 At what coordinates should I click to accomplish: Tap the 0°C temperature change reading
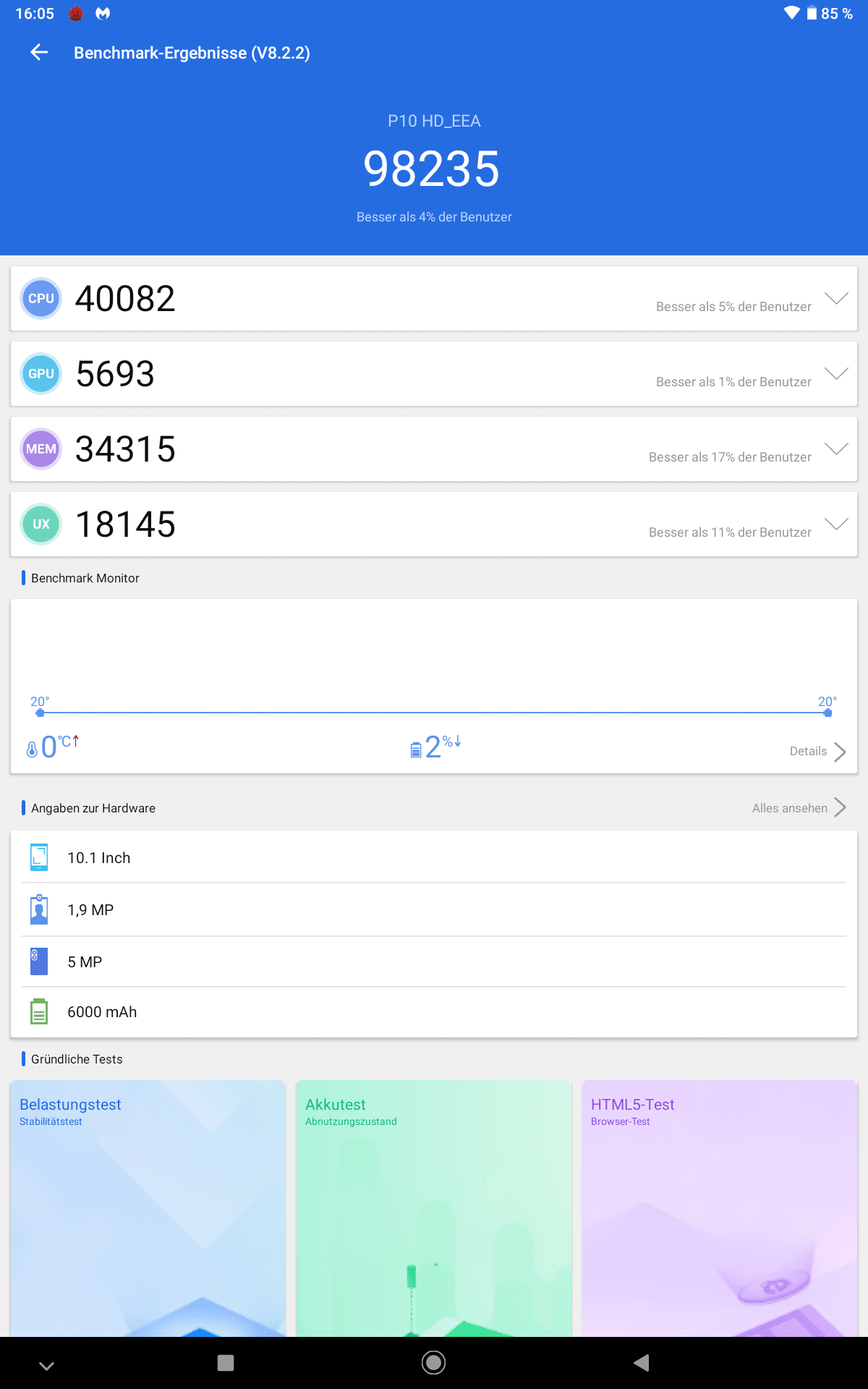[x=60, y=747]
